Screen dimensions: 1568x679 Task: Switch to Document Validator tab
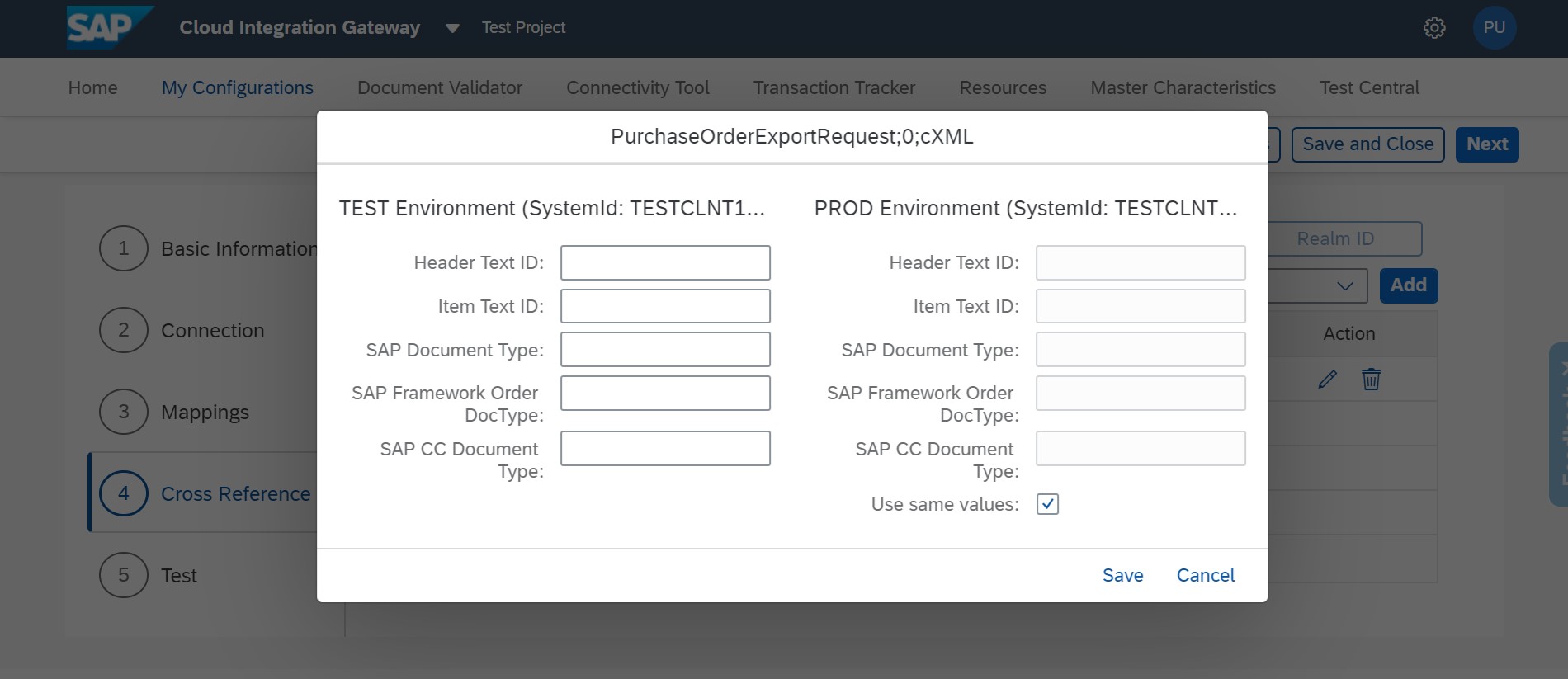[x=440, y=87]
